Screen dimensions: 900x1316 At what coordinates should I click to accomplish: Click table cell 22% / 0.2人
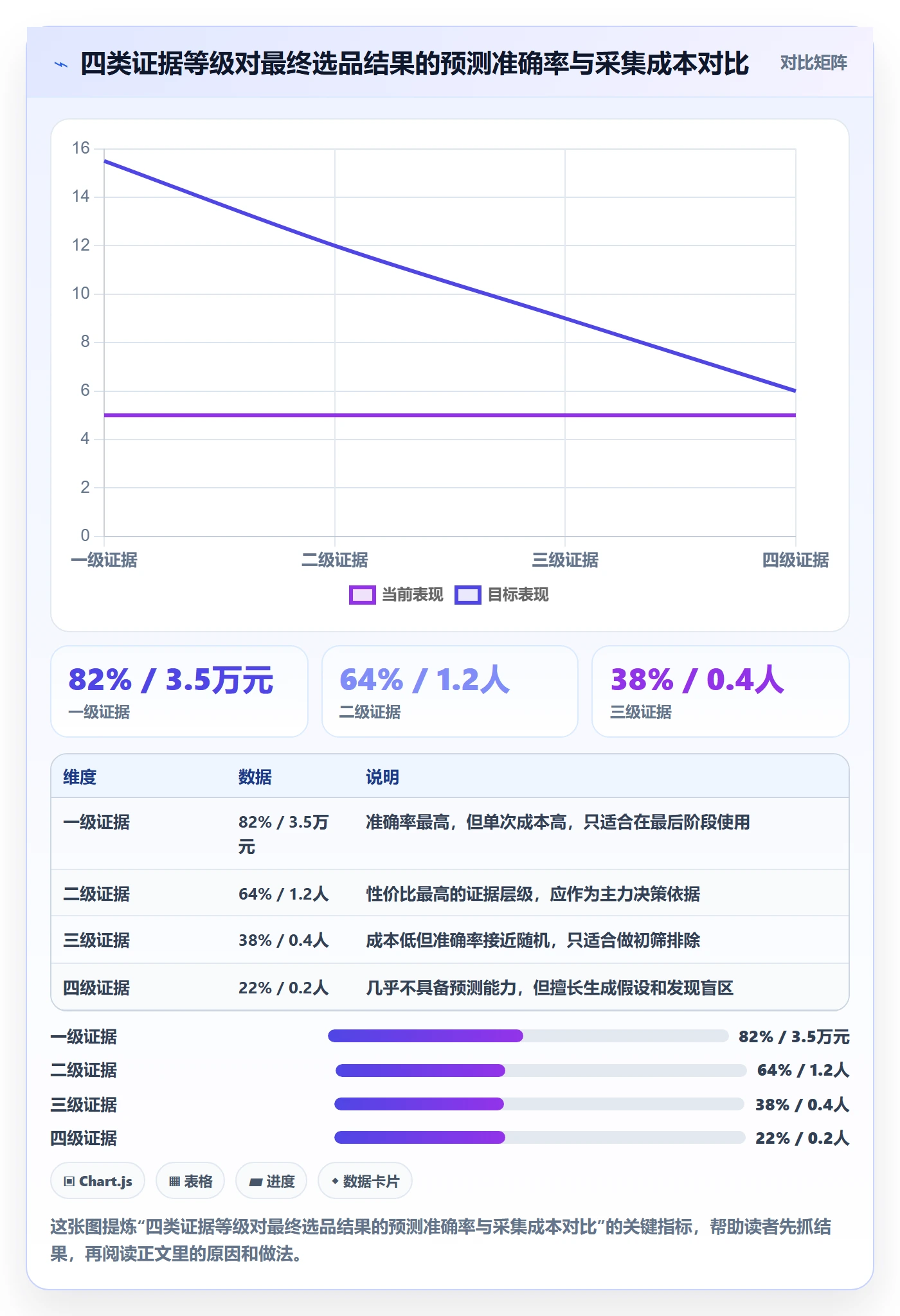pos(283,988)
